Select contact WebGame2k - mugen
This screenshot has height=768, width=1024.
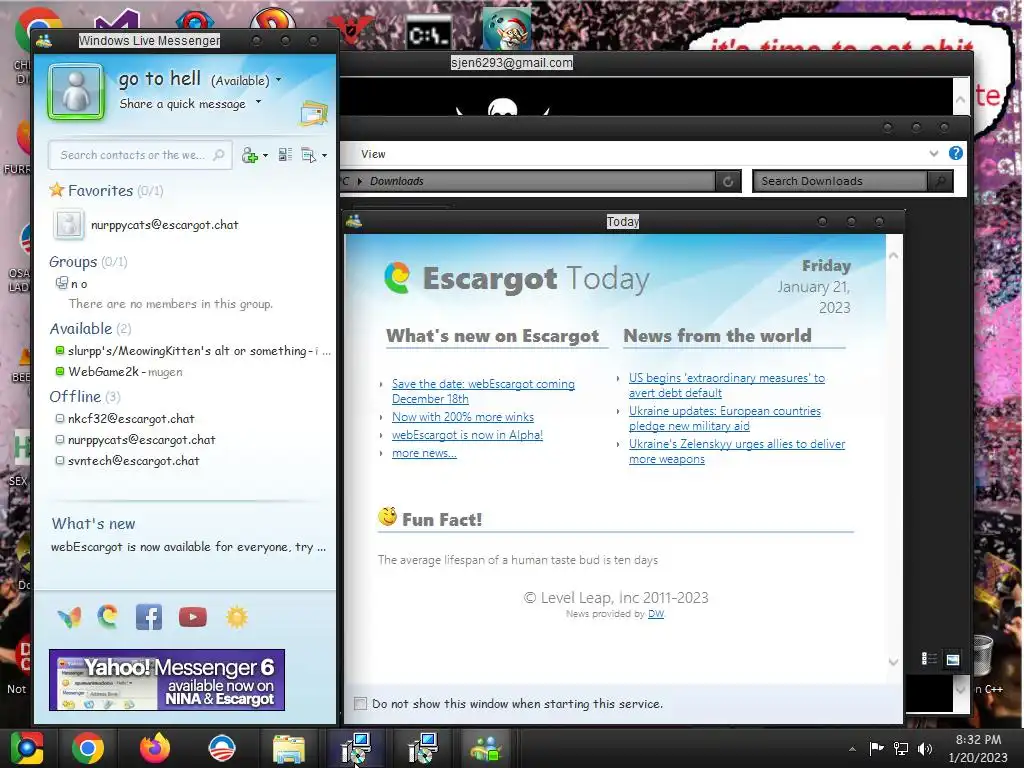(119, 372)
